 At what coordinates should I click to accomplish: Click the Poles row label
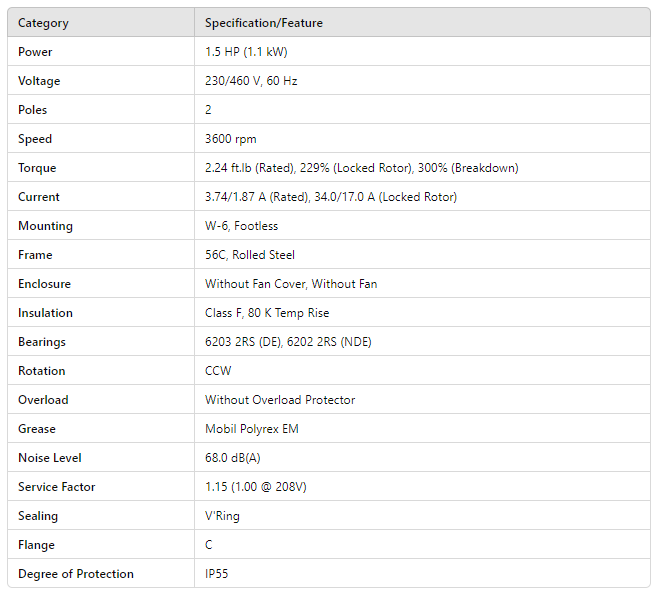click(33, 110)
